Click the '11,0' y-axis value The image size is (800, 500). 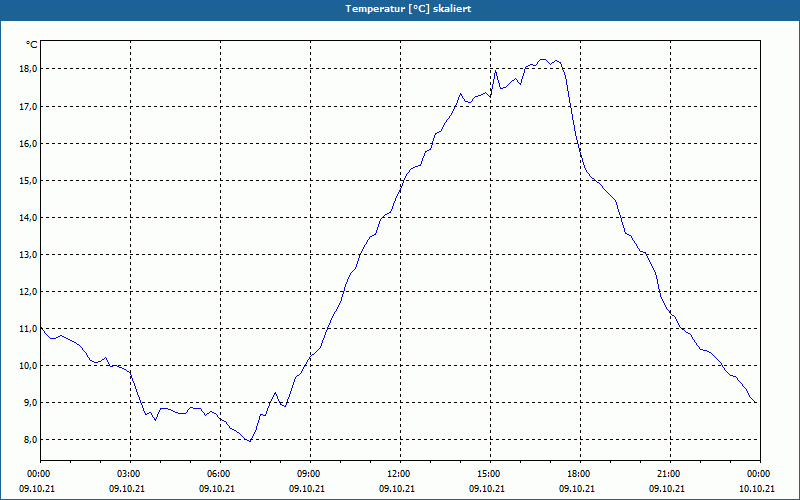point(28,329)
